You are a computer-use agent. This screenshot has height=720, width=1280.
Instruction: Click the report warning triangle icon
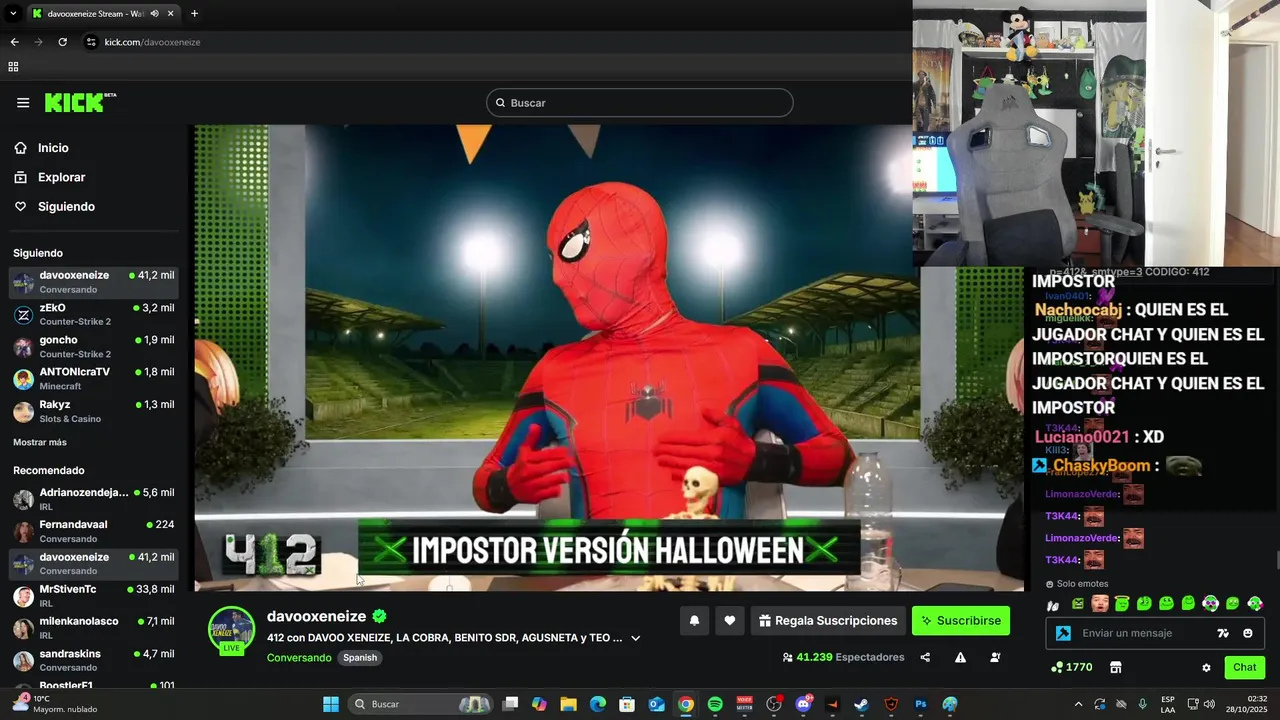960,658
